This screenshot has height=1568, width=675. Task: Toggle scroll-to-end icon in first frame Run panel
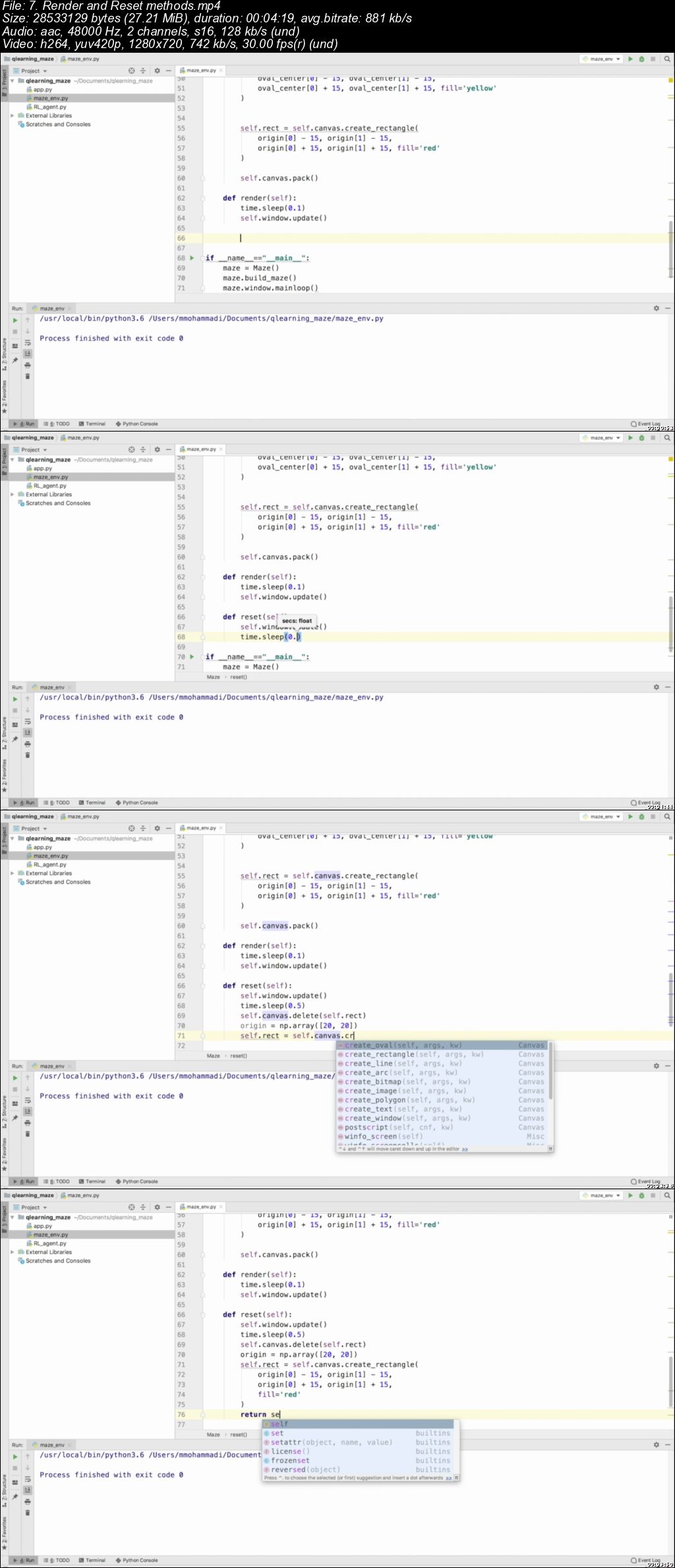pyautogui.click(x=28, y=354)
